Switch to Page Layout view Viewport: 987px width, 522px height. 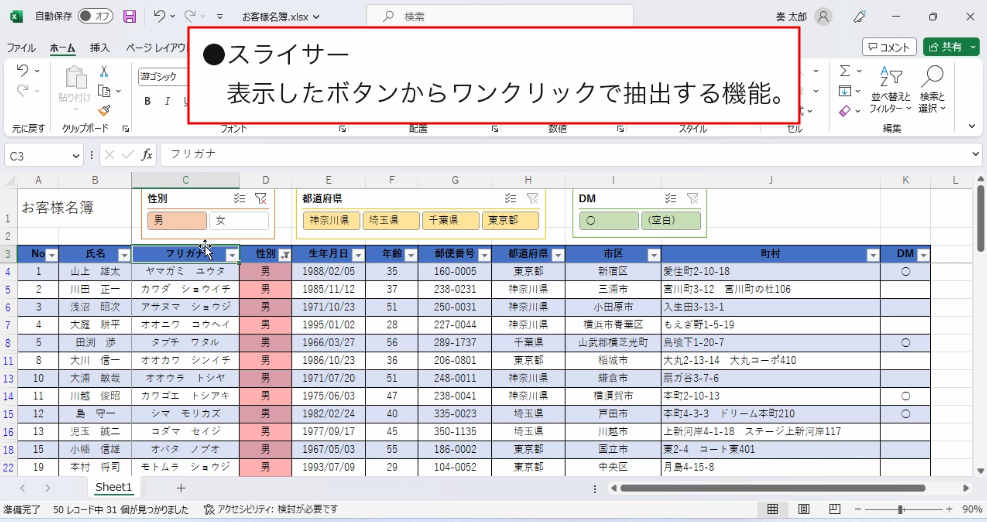804,509
